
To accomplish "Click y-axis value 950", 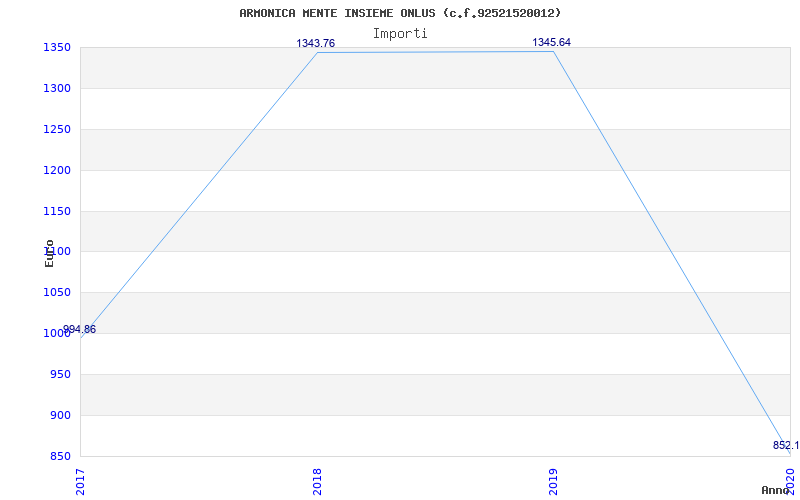I will pyautogui.click(x=59, y=374).
